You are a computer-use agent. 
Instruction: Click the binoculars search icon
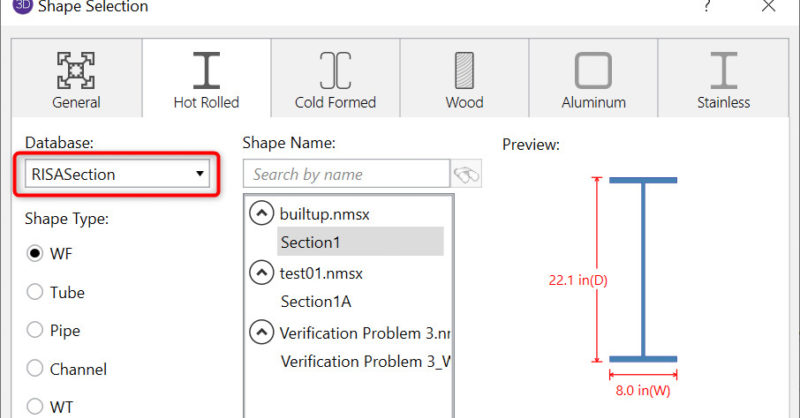[x=467, y=174]
